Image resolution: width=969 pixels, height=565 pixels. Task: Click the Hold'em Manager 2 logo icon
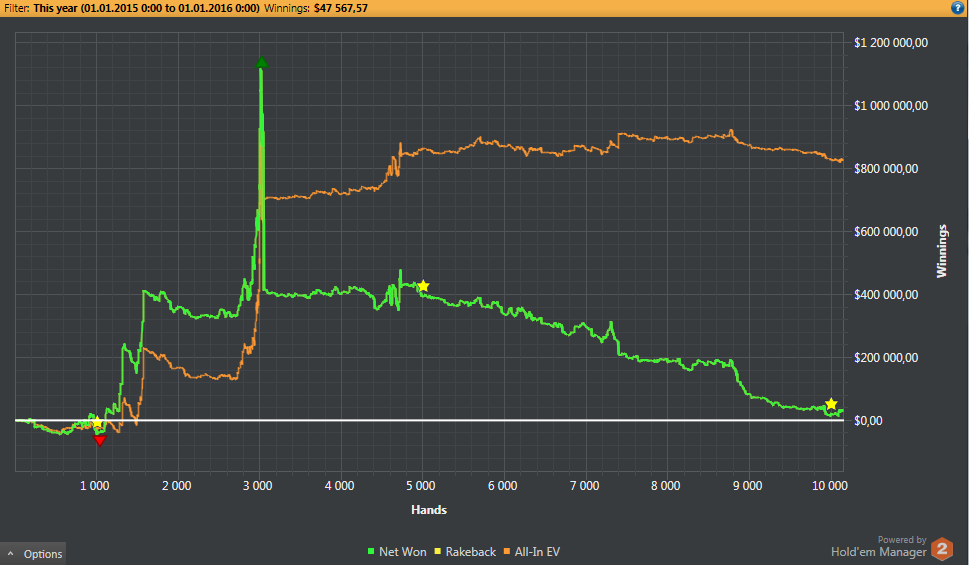(942, 549)
